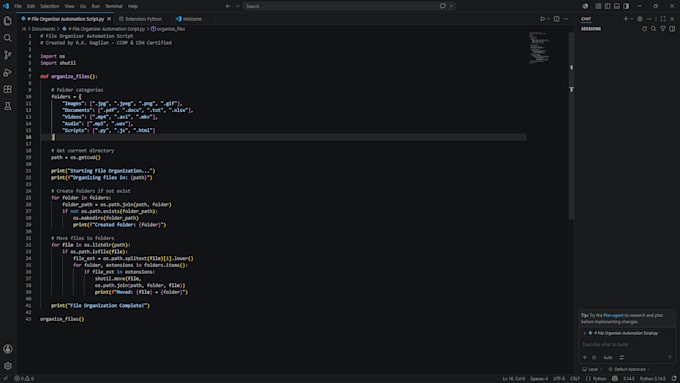Open the File menu
The image size is (680, 383).
point(18,6)
